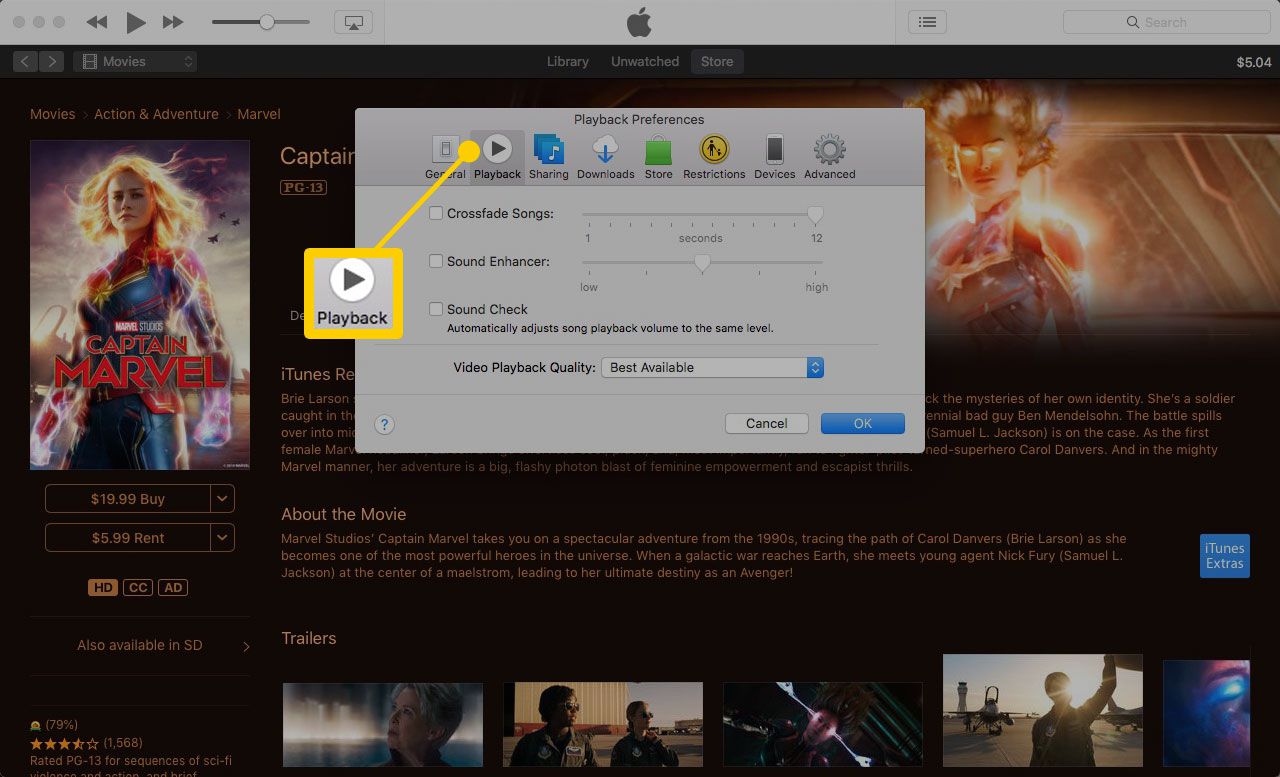Image resolution: width=1280 pixels, height=777 pixels.
Task: Open the Store preferences tab
Action: [x=658, y=157]
